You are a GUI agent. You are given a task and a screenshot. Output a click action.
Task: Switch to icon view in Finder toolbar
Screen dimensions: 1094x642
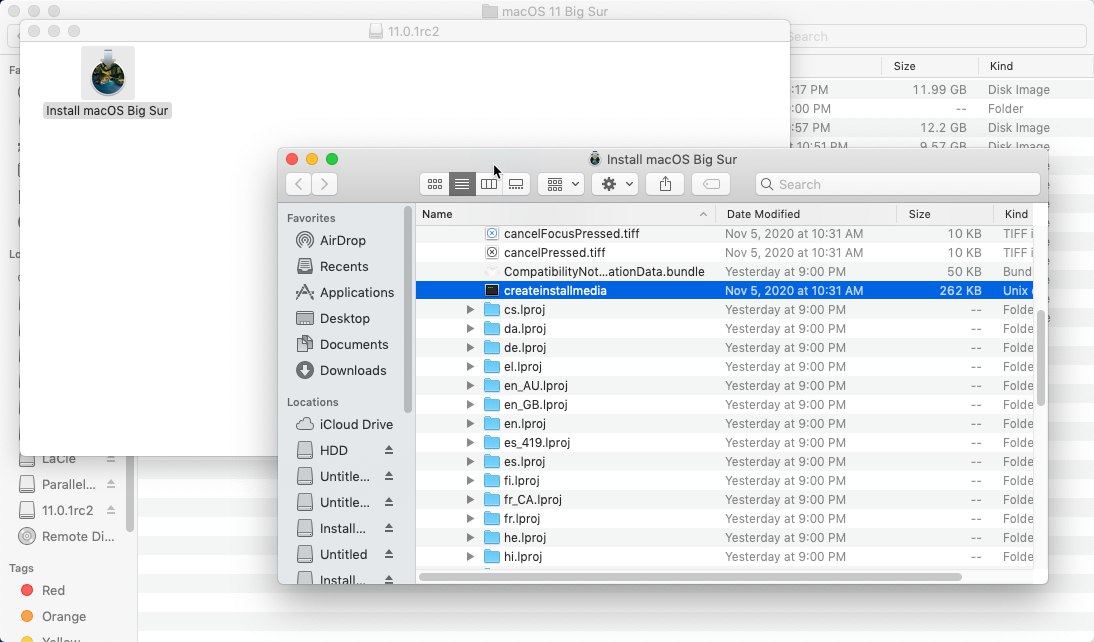coord(435,184)
